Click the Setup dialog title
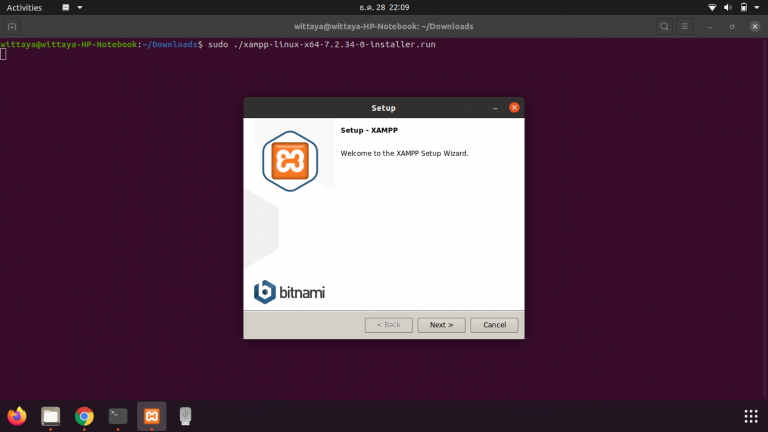This screenshot has width=768, height=432. 383,108
